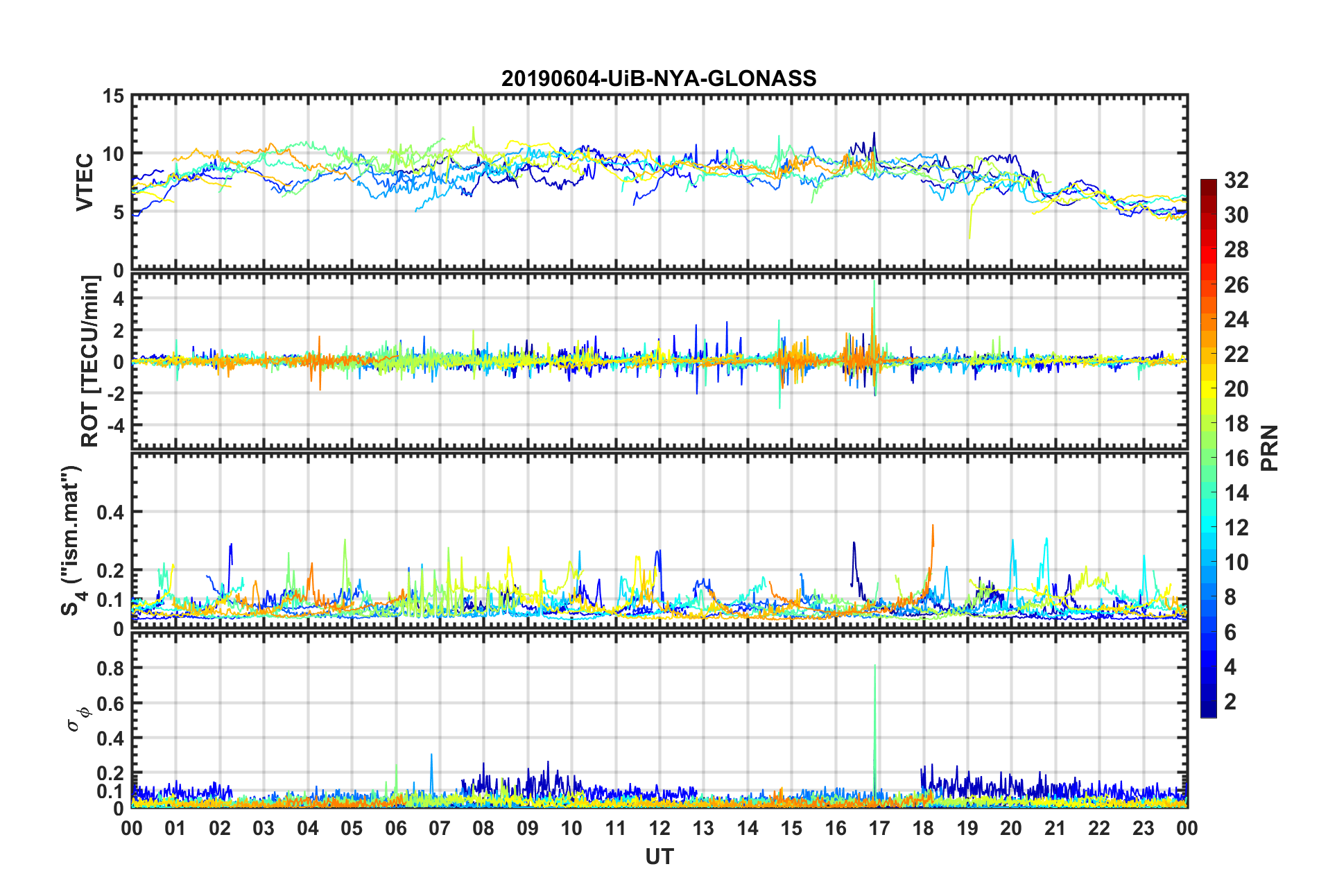Click the PRN colorbar label
The width and height of the screenshot is (1319, 896).
pyautogui.click(x=1269, y=448)
